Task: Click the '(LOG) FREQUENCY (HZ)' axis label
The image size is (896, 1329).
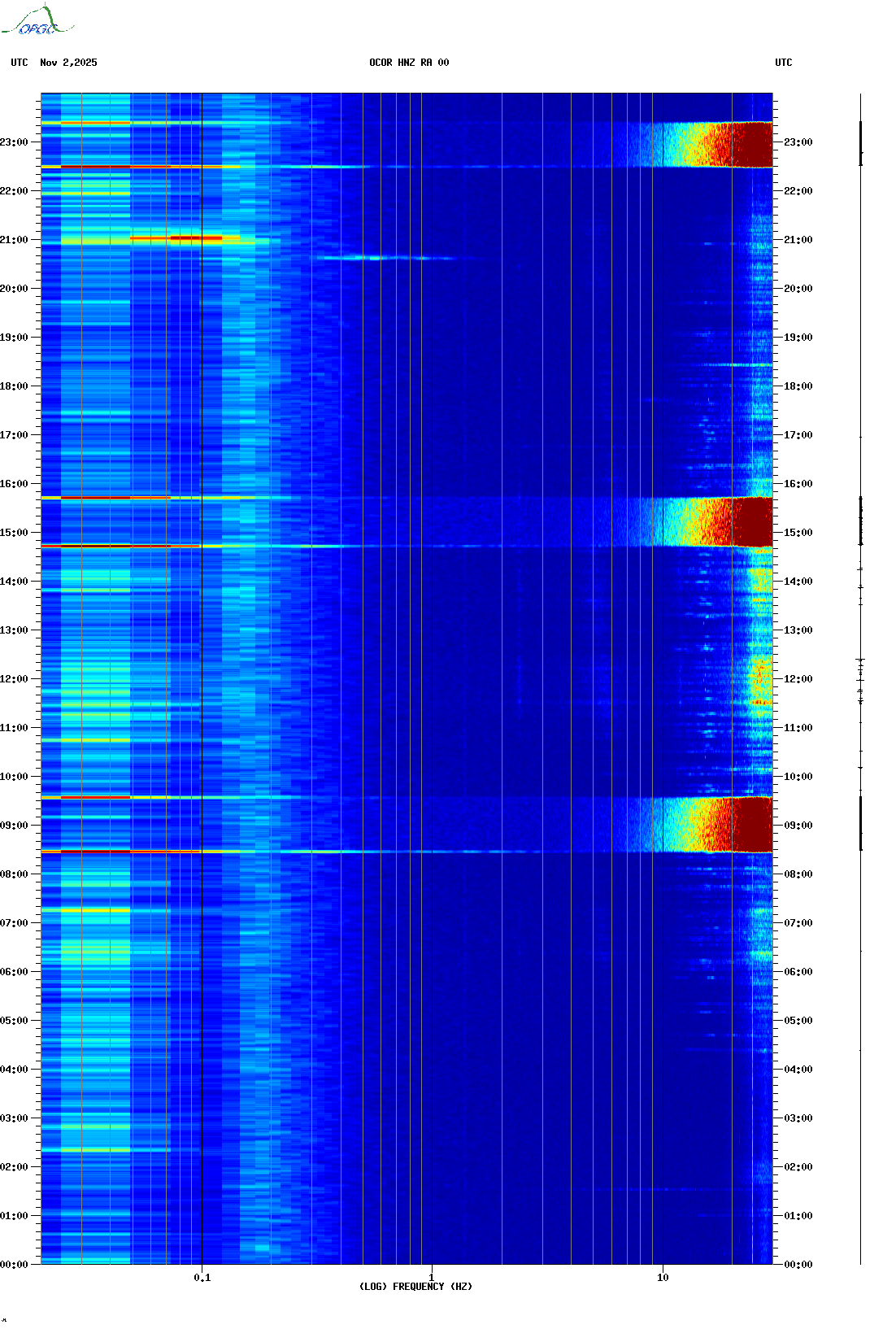Action: pyautogui.click(x=415, y=1287)
